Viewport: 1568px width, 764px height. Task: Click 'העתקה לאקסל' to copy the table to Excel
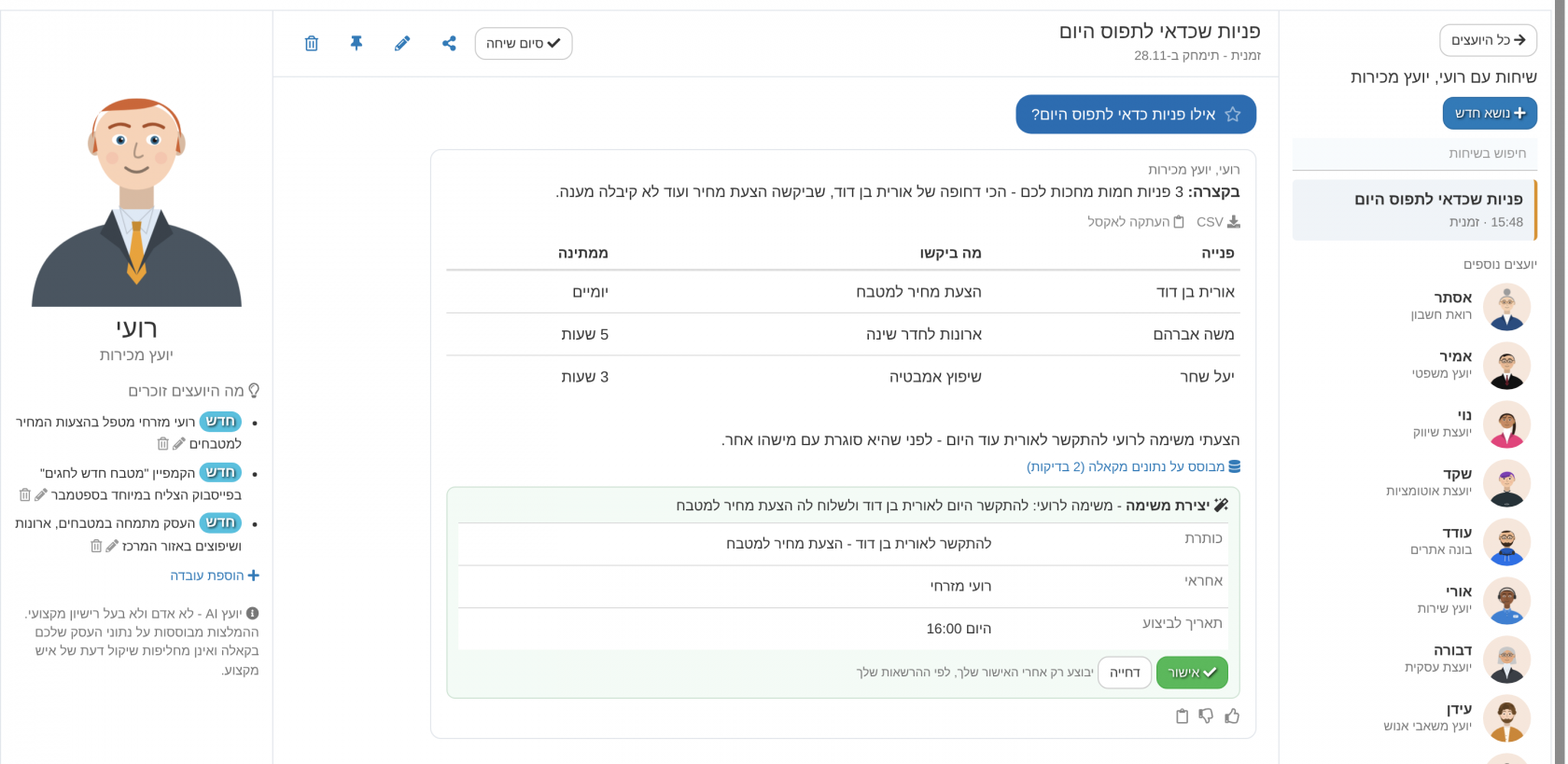pos(1136,222)
